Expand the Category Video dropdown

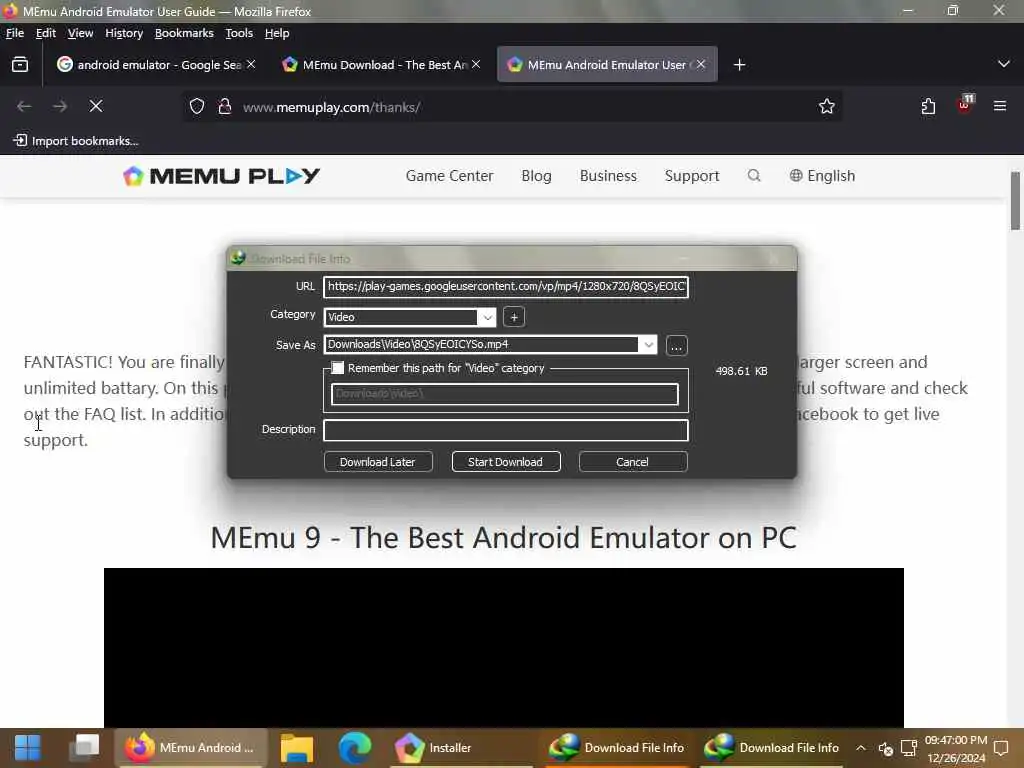click(487, 317)
